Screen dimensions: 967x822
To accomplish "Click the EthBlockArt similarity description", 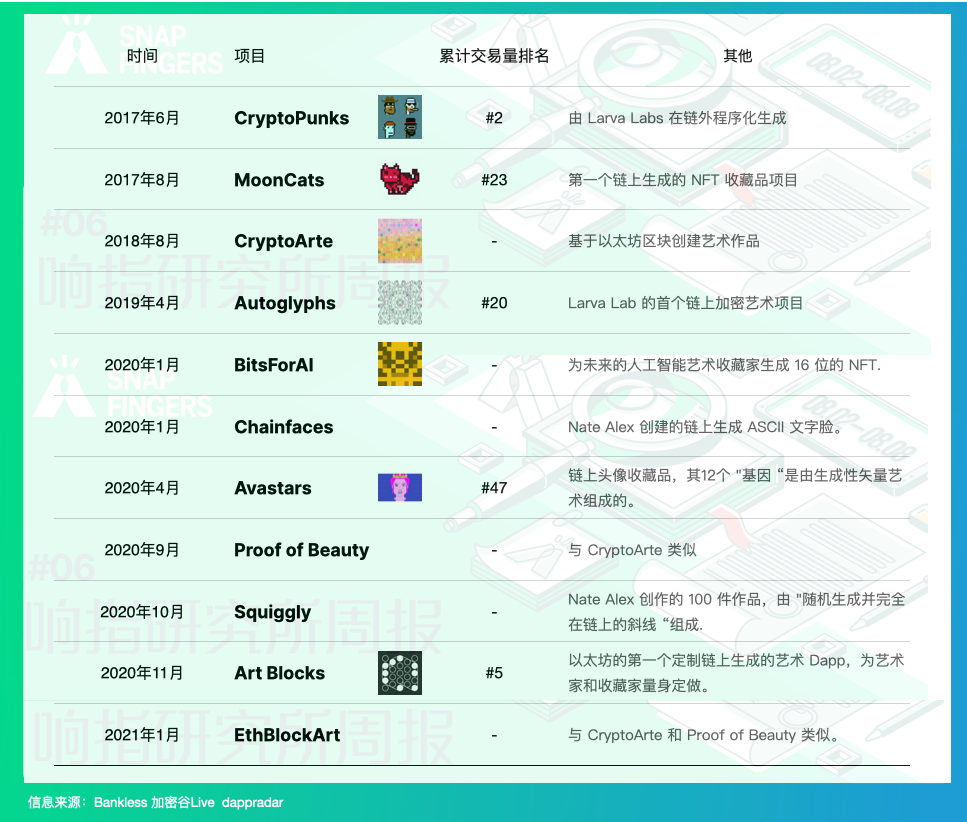I will coord(704,734).
